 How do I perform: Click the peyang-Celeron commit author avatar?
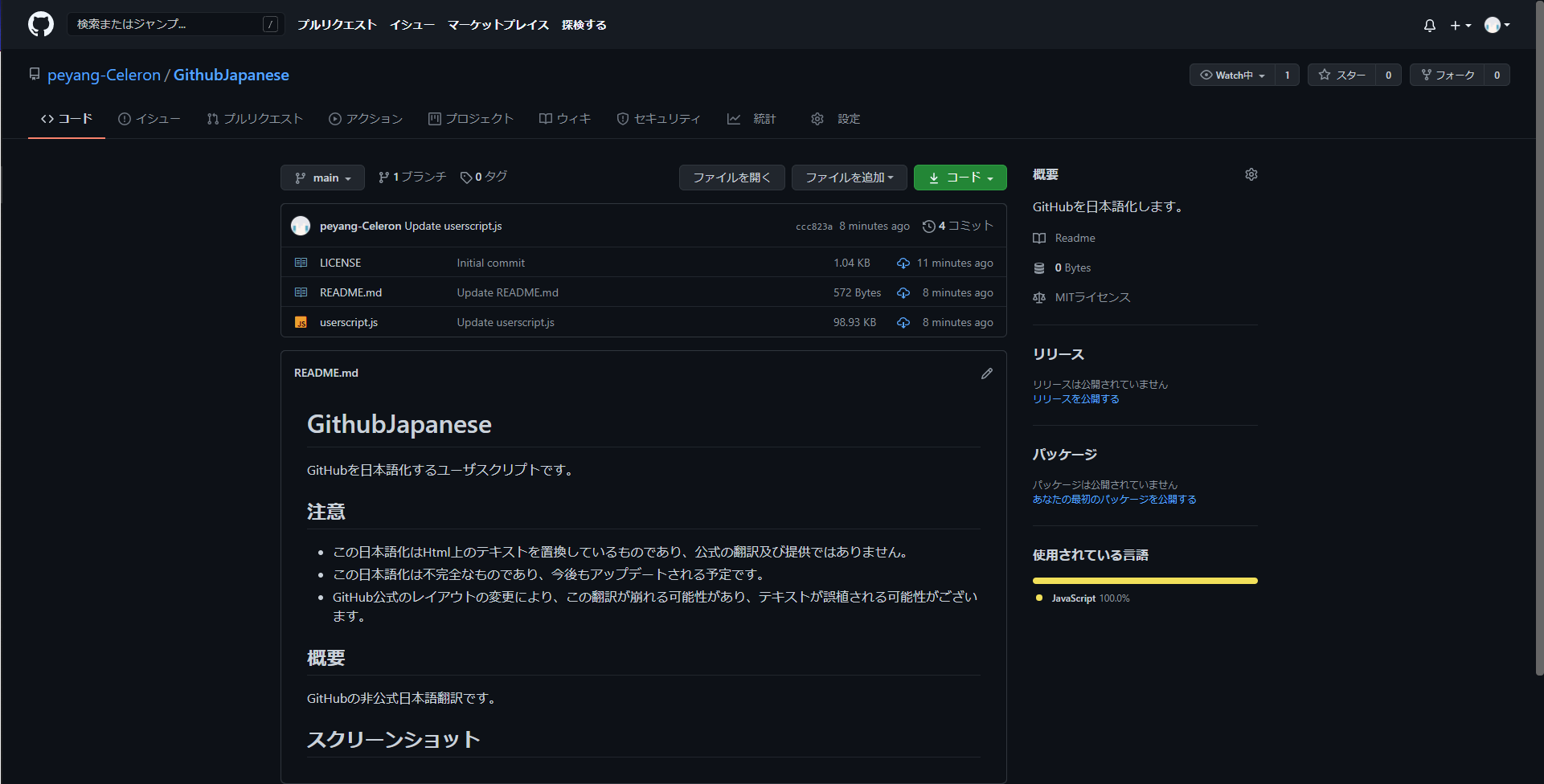click(x=301, y=226)
